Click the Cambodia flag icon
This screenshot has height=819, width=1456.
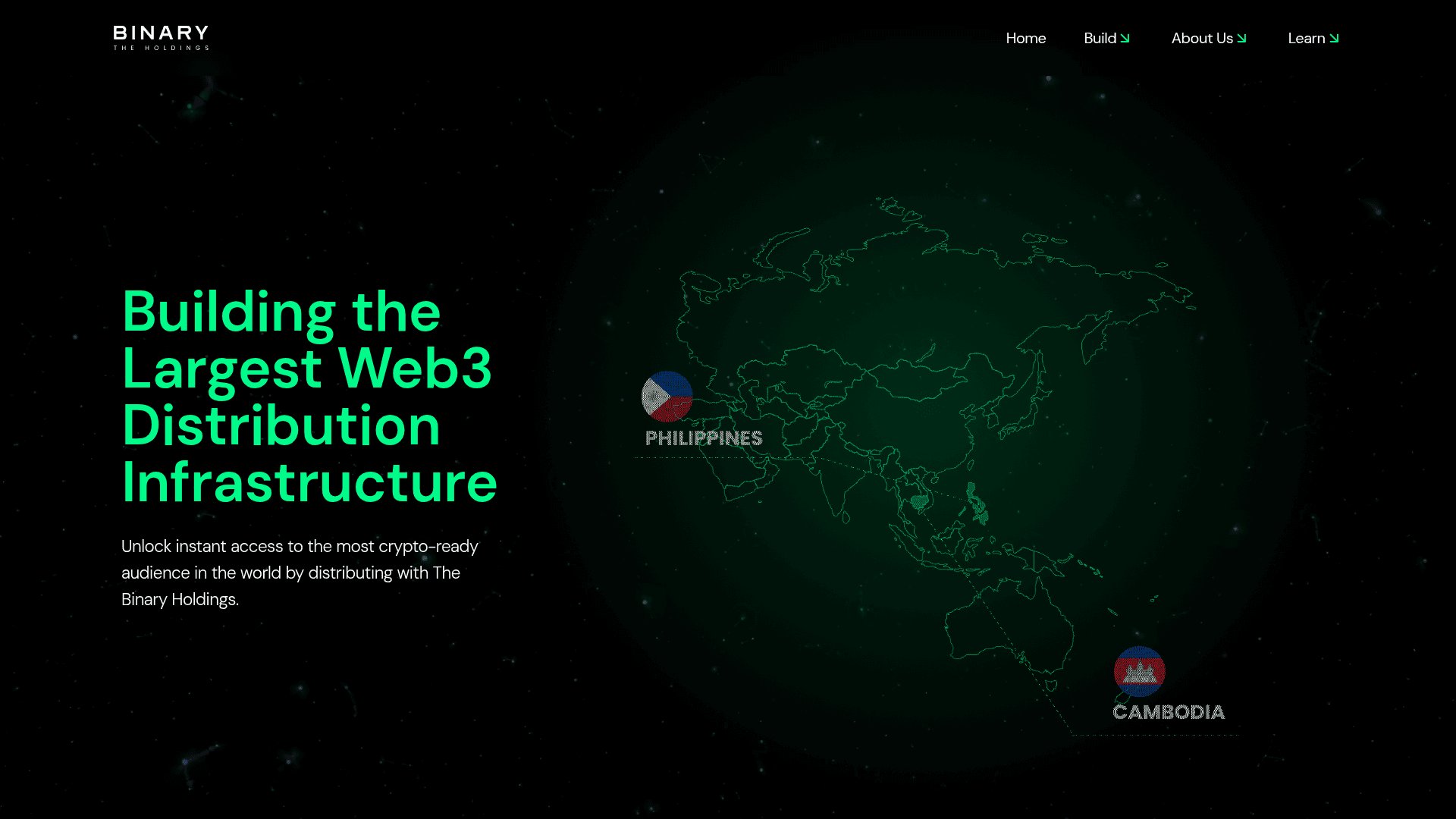click(x=1140, y=671)
